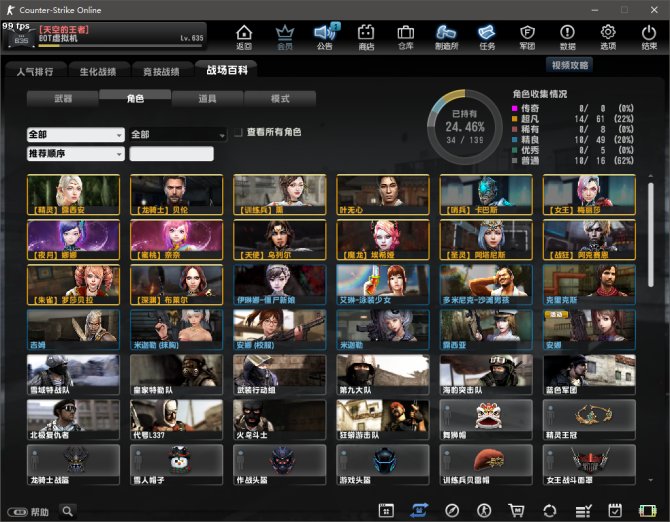
Task: Open the 任务 missions icon
Action: coord(487,38)
